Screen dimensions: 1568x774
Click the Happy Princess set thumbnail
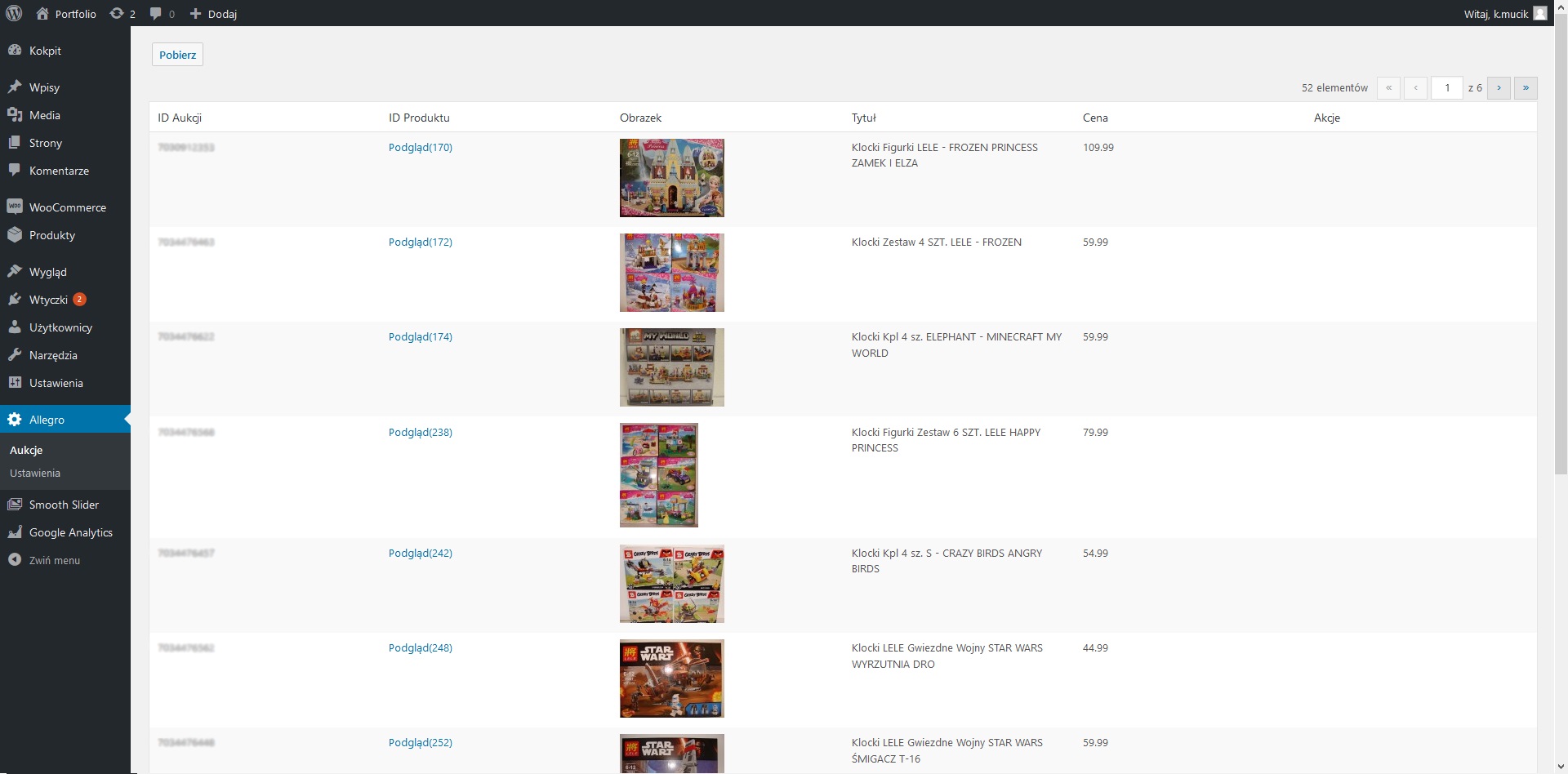coord(659,475)
